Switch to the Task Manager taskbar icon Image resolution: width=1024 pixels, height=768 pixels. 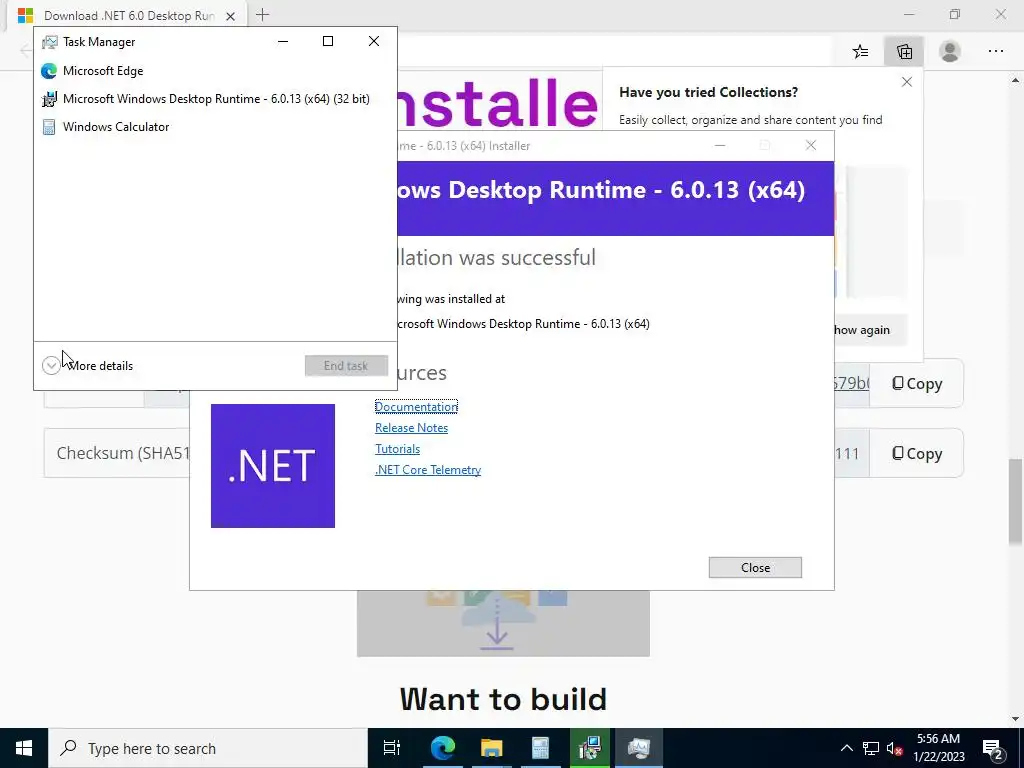[x=639, y=748]
